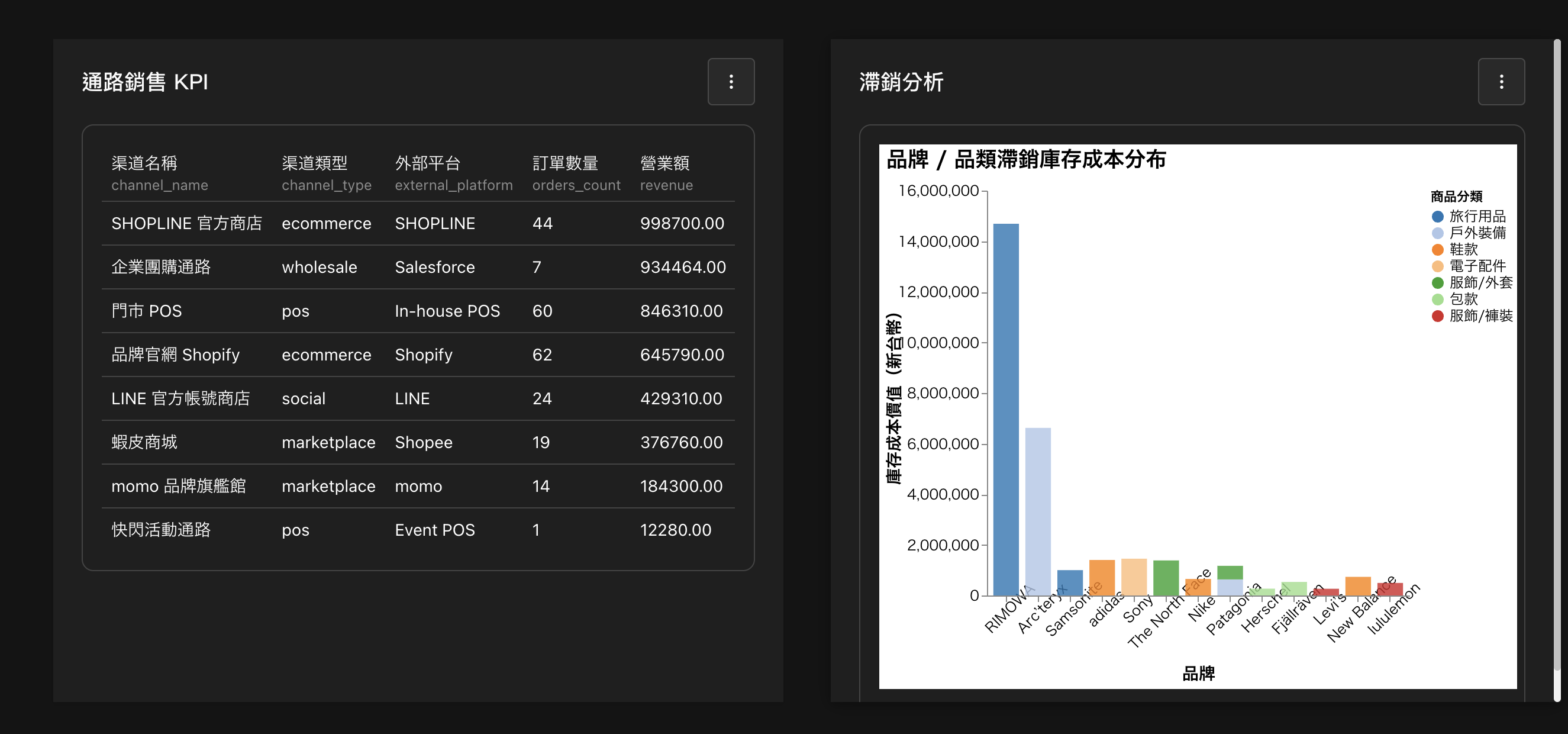This screenshot has height=734, width=1568.
Task: Select the 蝦皮商城 cell
Action: (x=144, y=442)
